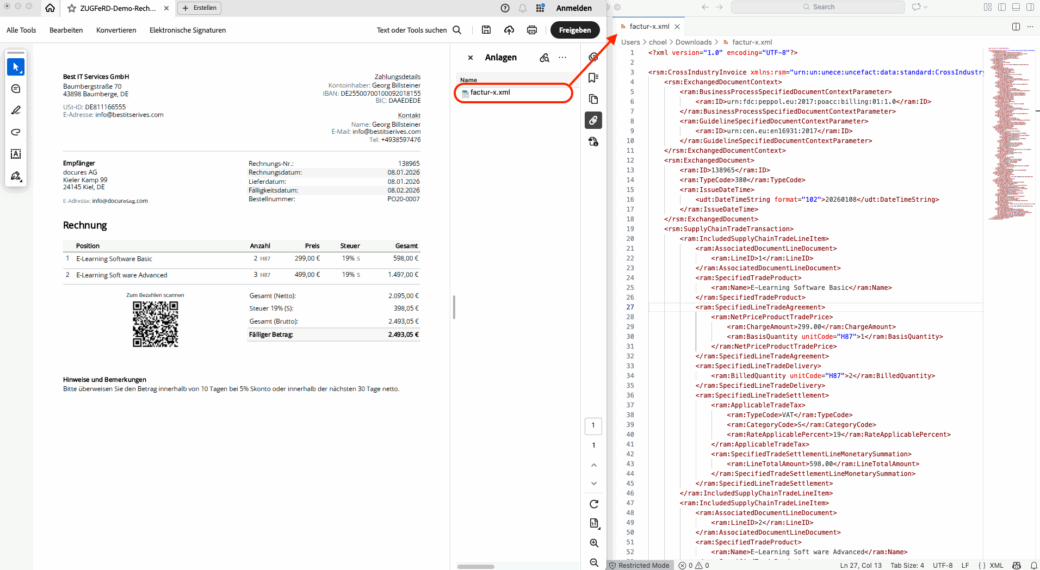Click the editor split view icon
This screenshot has width=1040, height=570.
pos(1015,27)
